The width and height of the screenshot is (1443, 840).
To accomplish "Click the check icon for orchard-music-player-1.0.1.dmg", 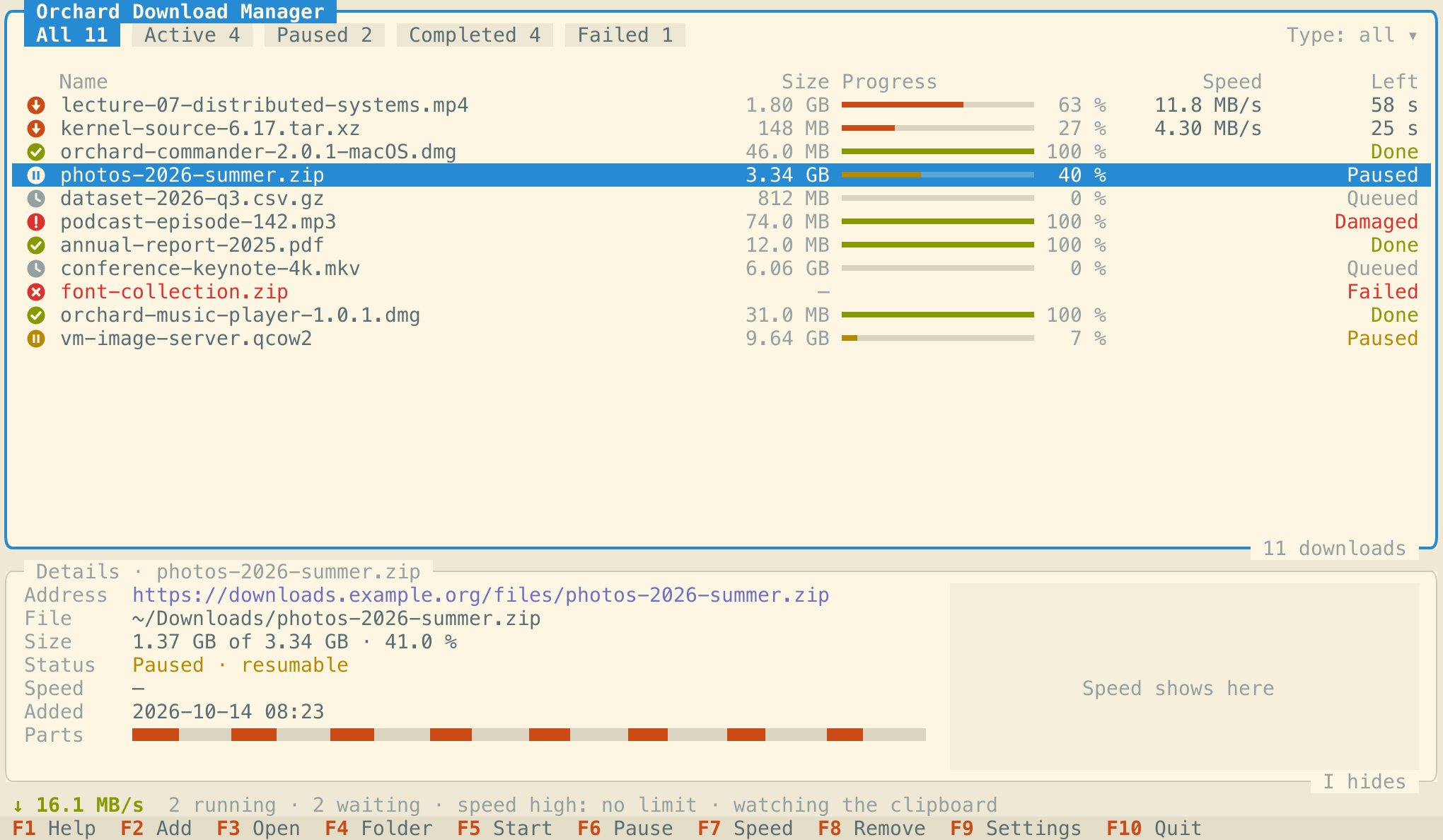I will pyautogui.click(x=36, y=315).
